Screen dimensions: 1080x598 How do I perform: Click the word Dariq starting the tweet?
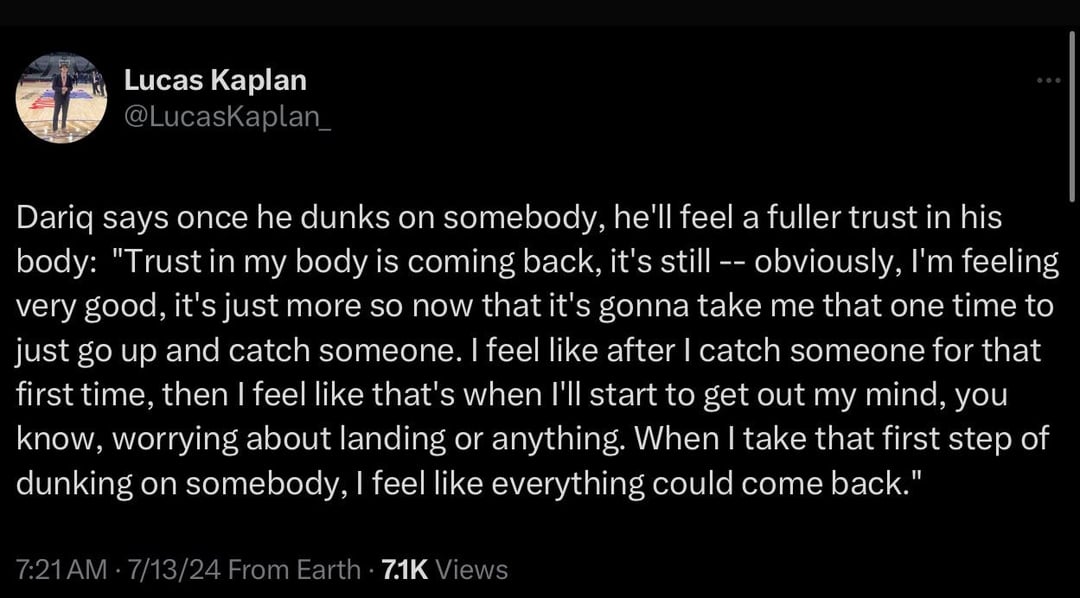coord(48,218)
